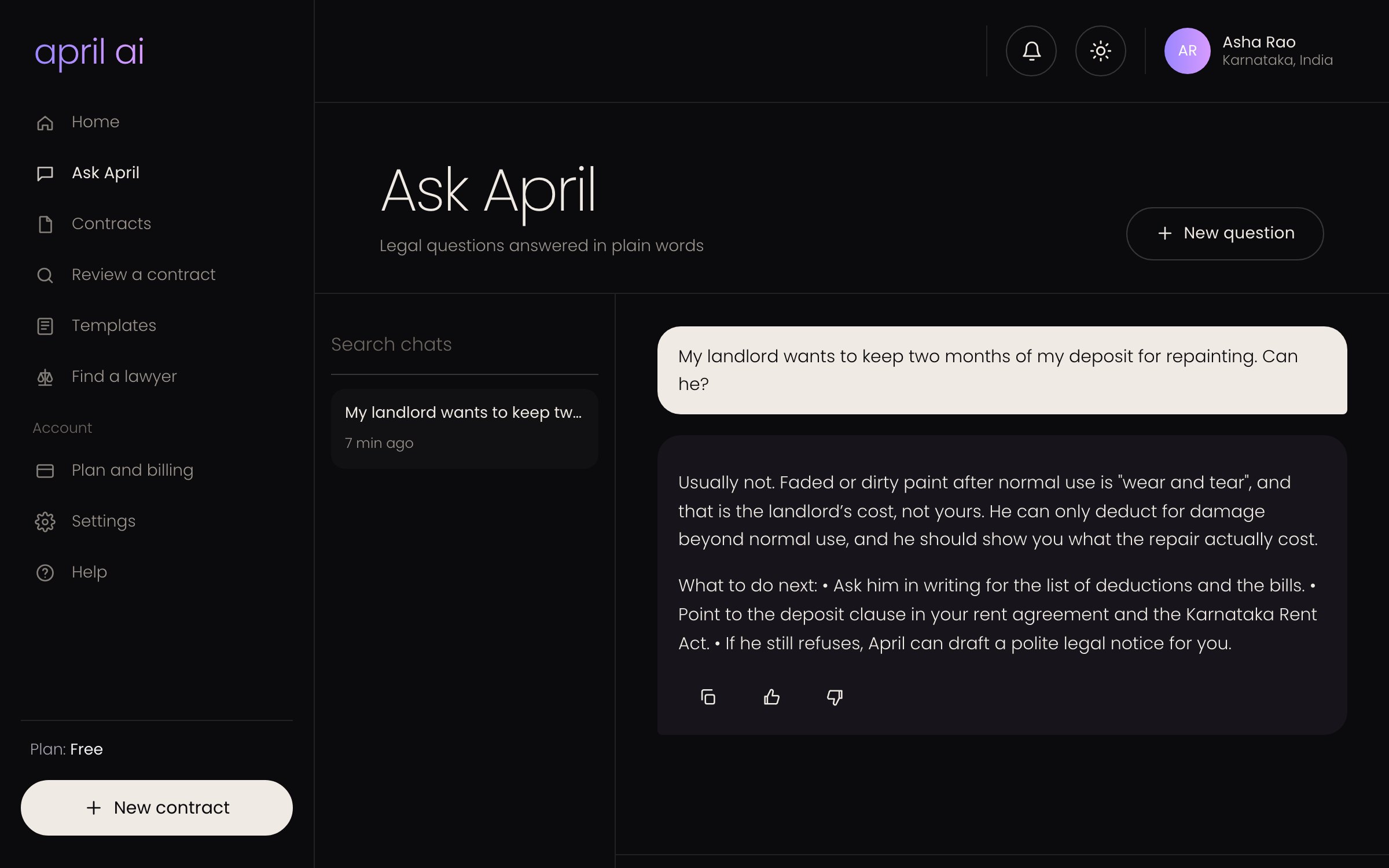1389x868 pixels.
Task: Open the notifications bell
Action: click(1031, 51)
